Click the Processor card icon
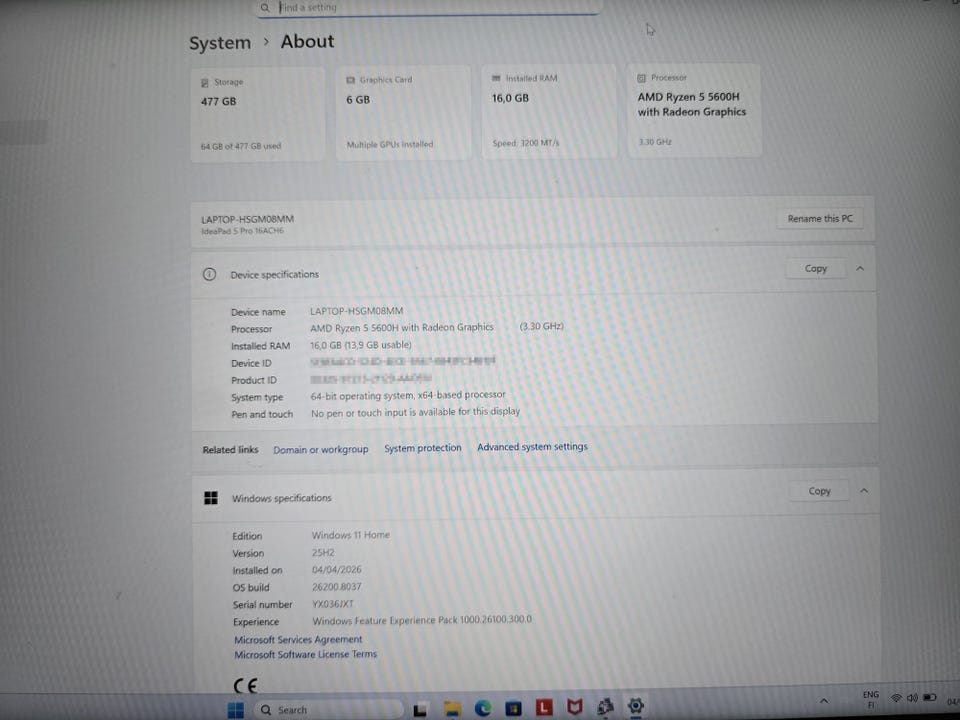 [x=642, y=78]
